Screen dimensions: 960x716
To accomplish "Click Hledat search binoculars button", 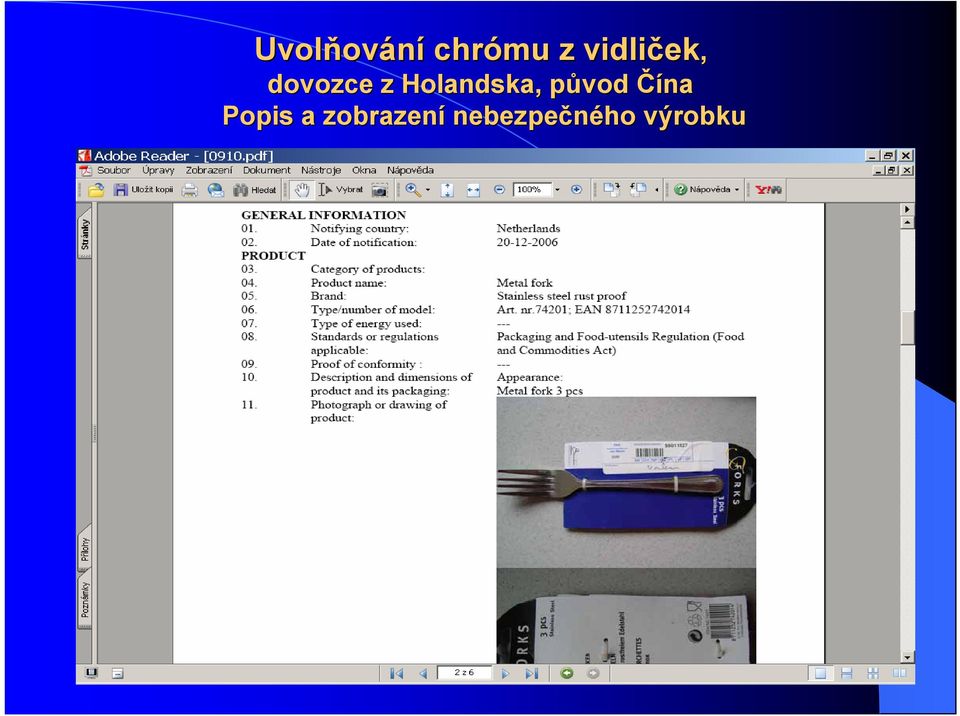I will tap(255, 190).
